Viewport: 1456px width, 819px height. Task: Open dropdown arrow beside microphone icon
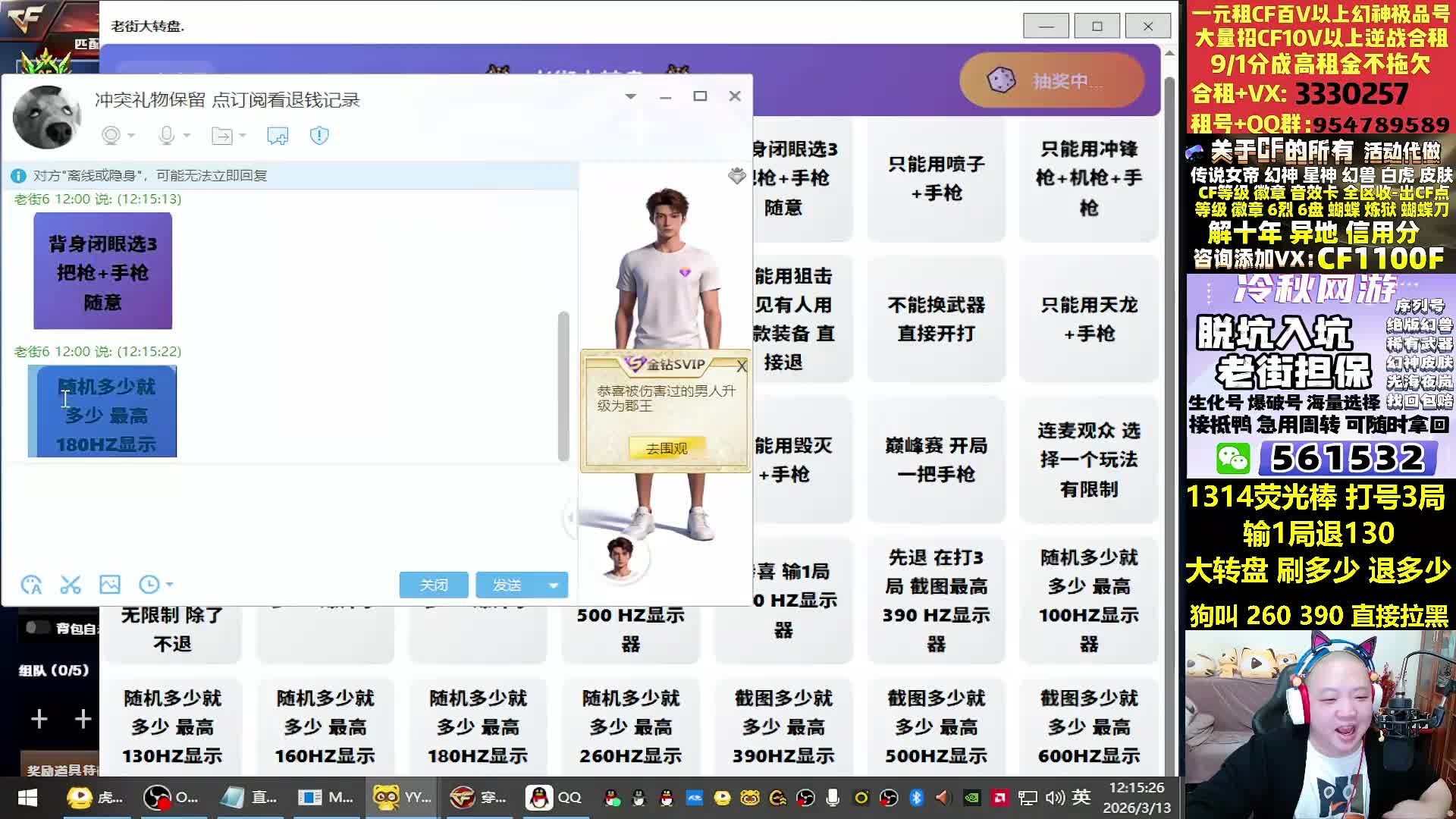click(187, 136)
